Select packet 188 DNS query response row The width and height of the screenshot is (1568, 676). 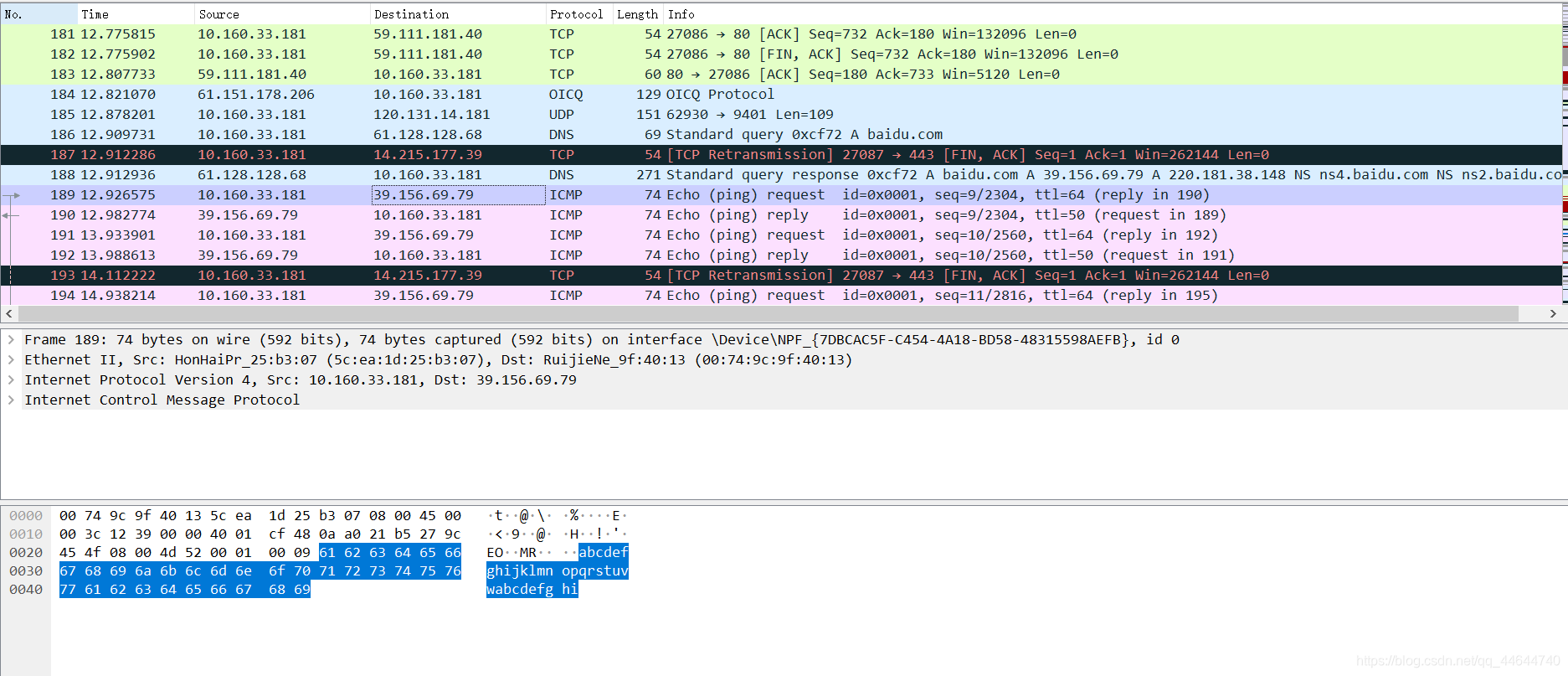(x=781, y=175)
